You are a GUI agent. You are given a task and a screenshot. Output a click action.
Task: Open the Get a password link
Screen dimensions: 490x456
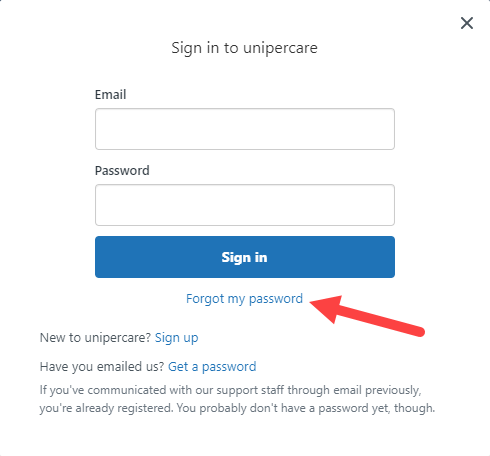coord(212,367)
